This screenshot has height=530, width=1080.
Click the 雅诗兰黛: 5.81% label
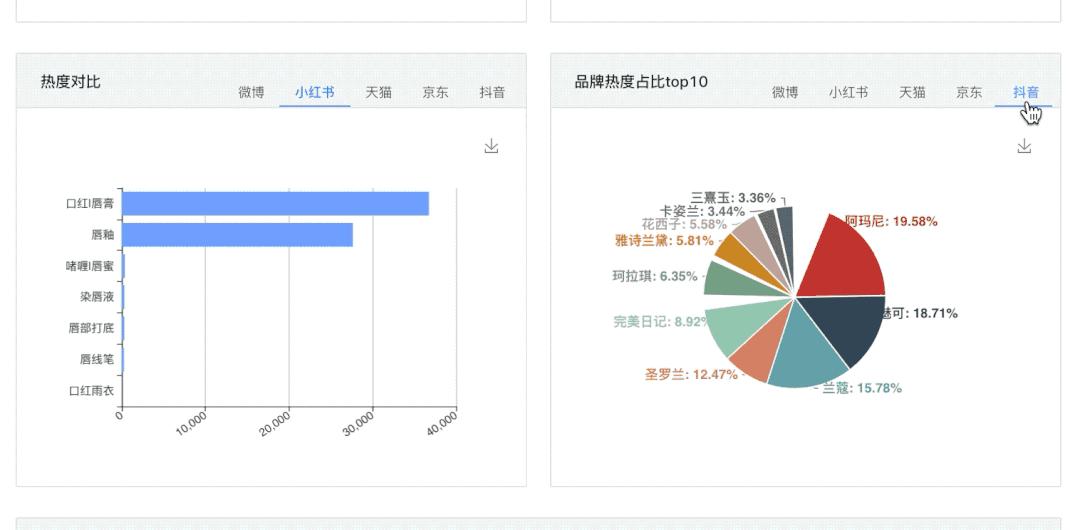pos(664,241)
